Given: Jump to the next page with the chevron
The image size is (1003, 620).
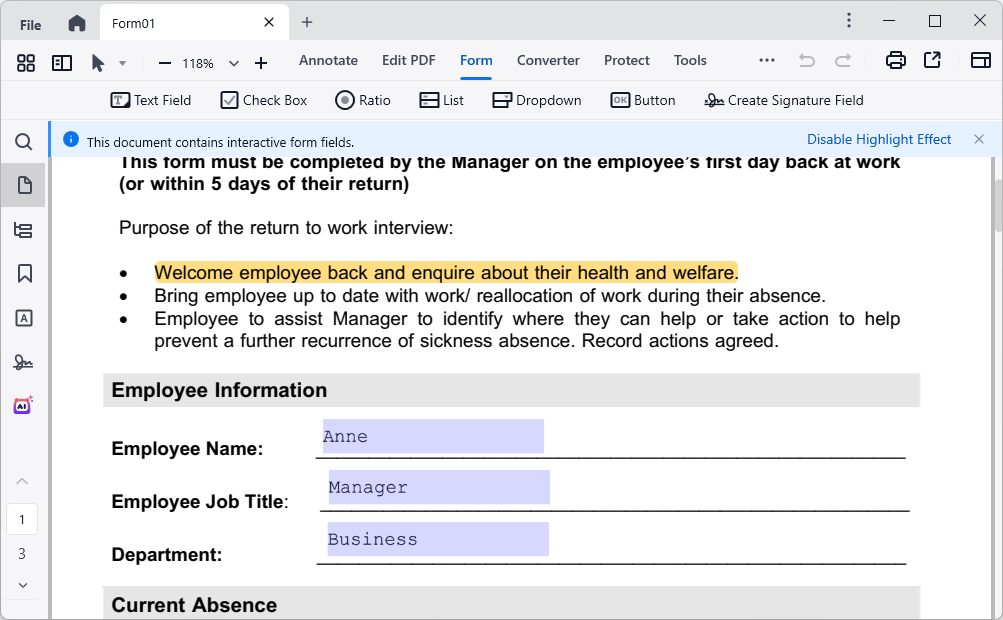Looking at the screenshot, I should click(x=22, y=586).
